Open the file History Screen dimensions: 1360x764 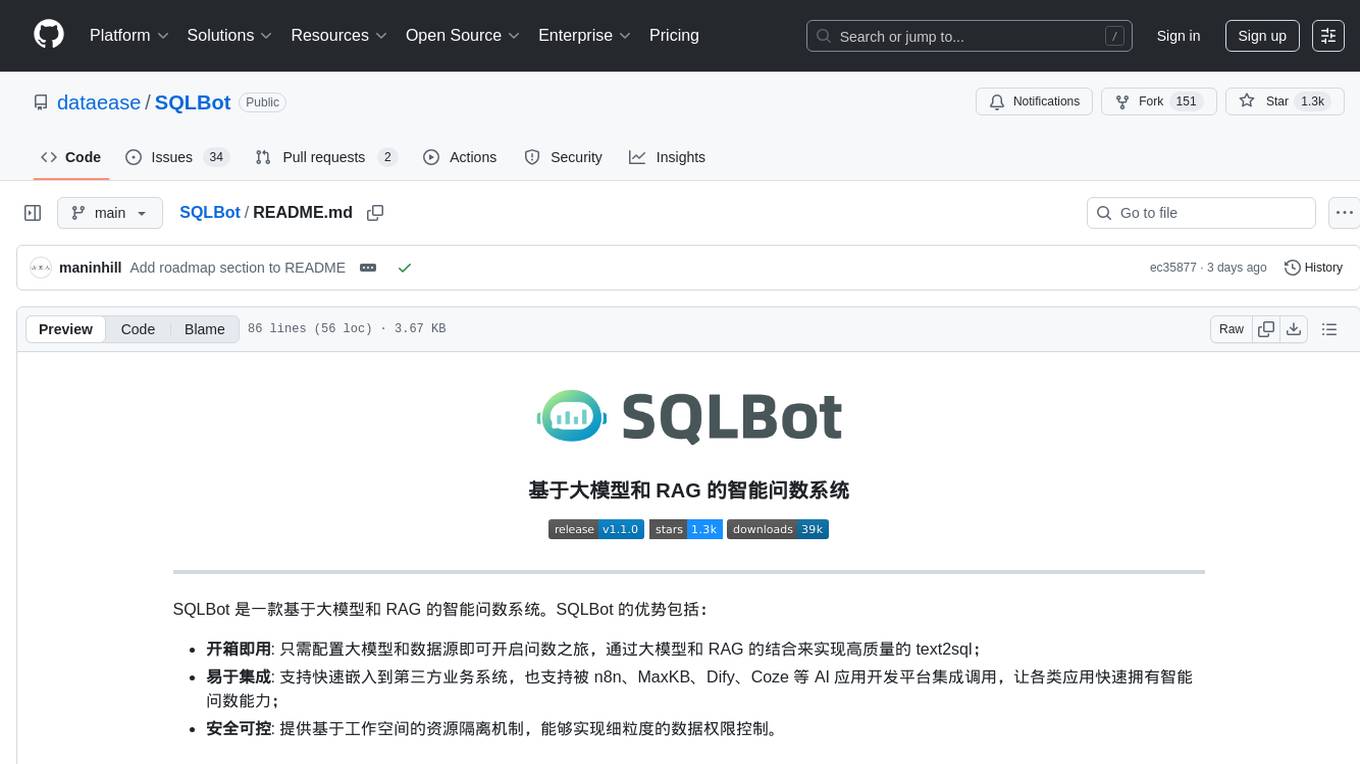1313,268
